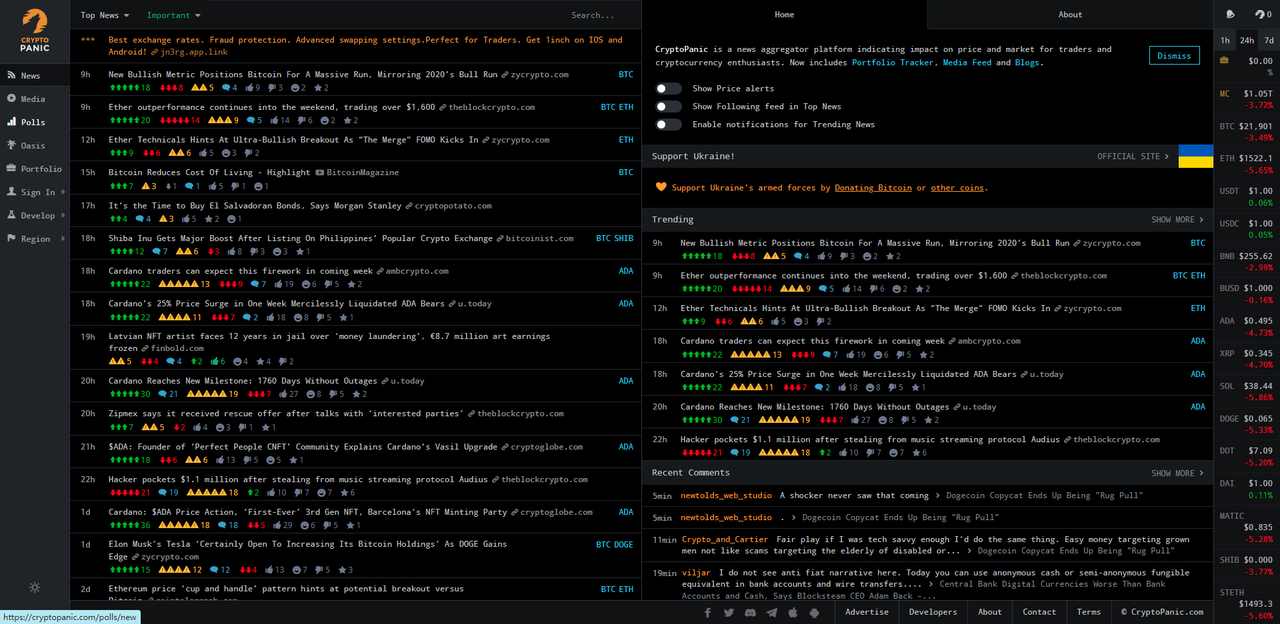Enable the Show Price alerts switch
This screenshot has width=1280, height=624.
pos(668,88)
